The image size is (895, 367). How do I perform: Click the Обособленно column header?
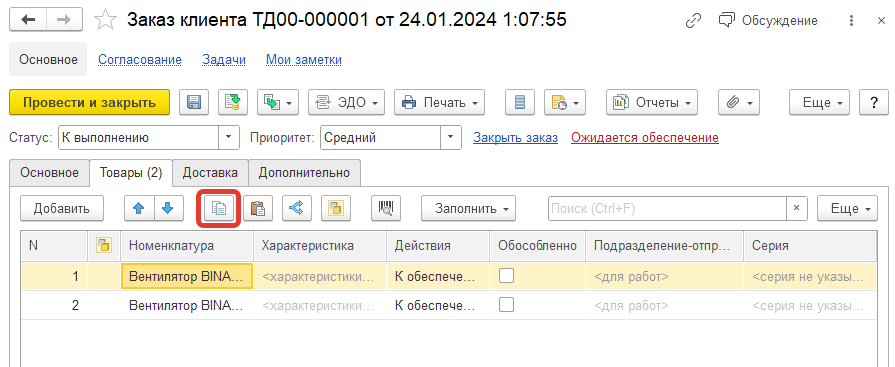tap(537, 246)
